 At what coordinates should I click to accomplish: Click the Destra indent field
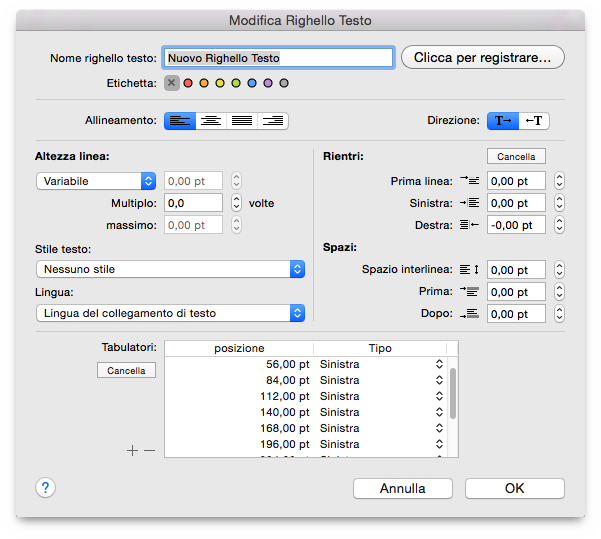(x=516, y=225)
